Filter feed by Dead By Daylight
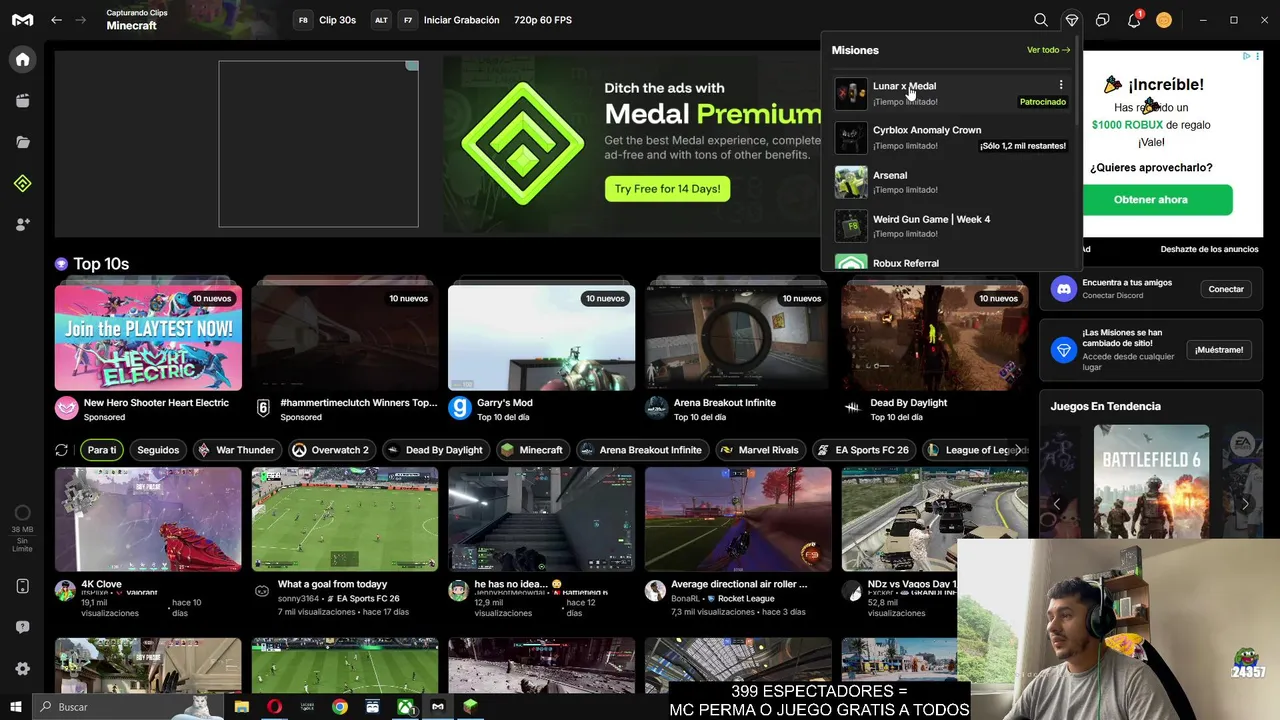Viewport: 1280px width, 720px height. [435, 450]
